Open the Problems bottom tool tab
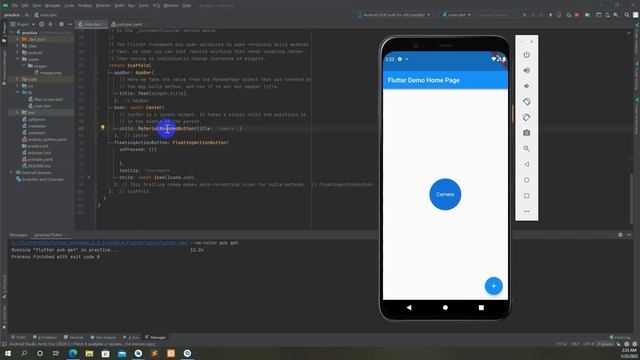Viewport: 640px width, 360px height. pyautogui.click(x=45, y=338)
